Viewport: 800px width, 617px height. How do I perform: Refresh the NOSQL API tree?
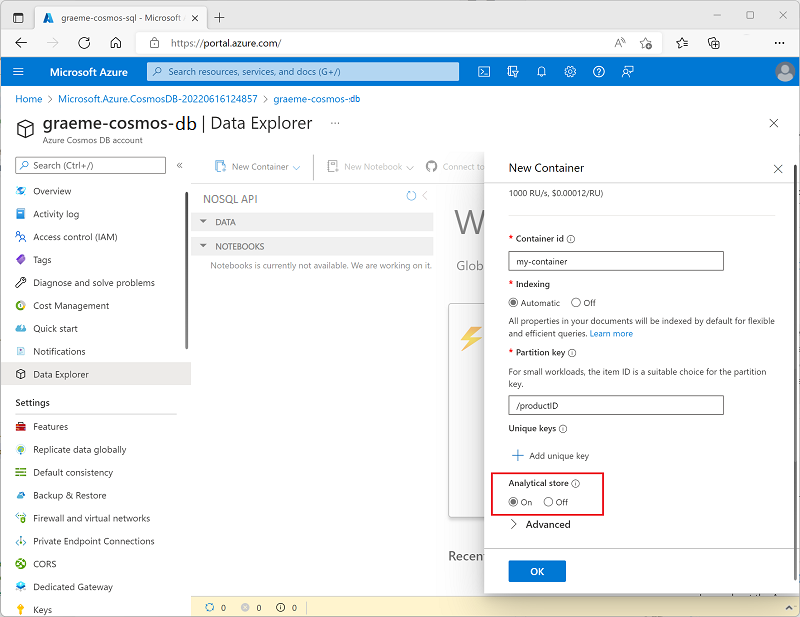(410, 198)
